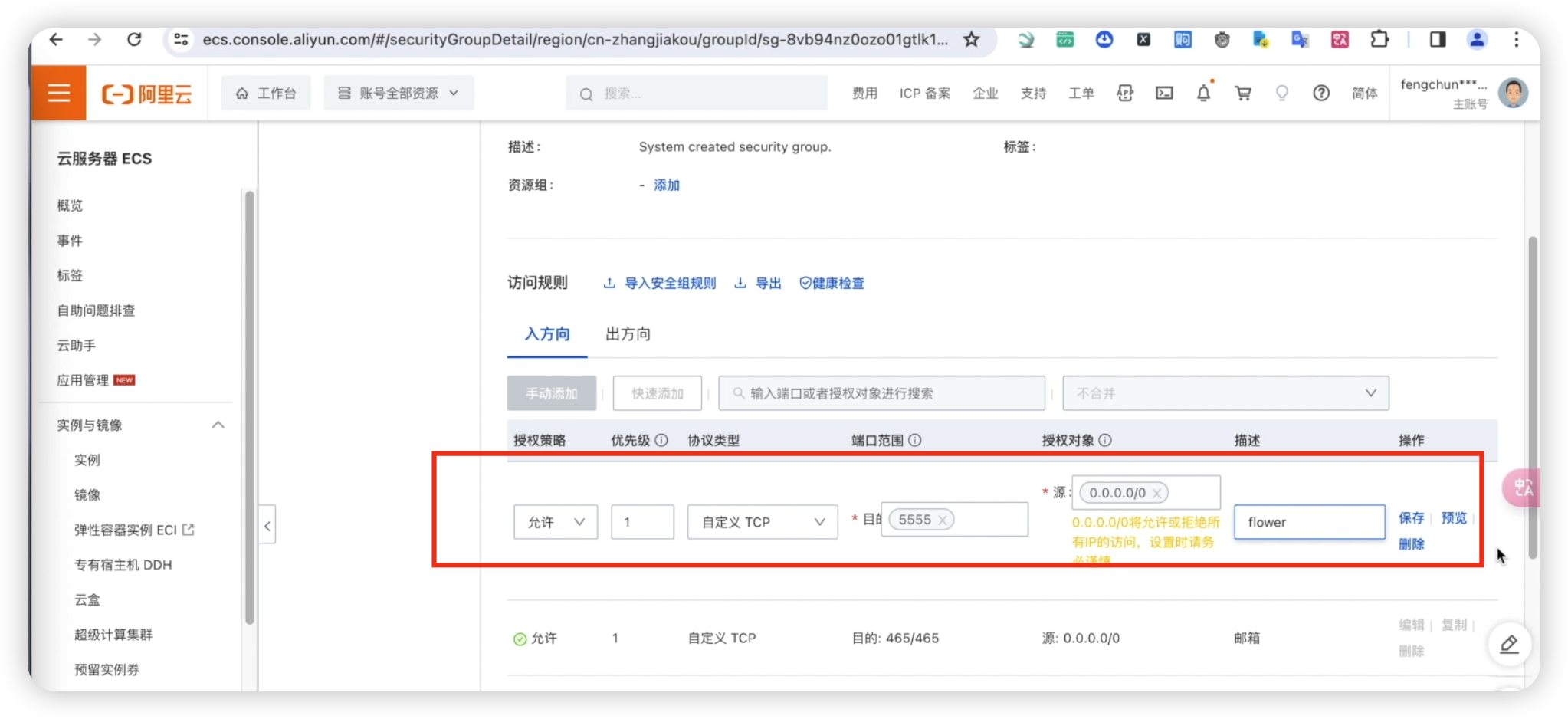Open the 工单 menu

click(x=1081, y=94)
